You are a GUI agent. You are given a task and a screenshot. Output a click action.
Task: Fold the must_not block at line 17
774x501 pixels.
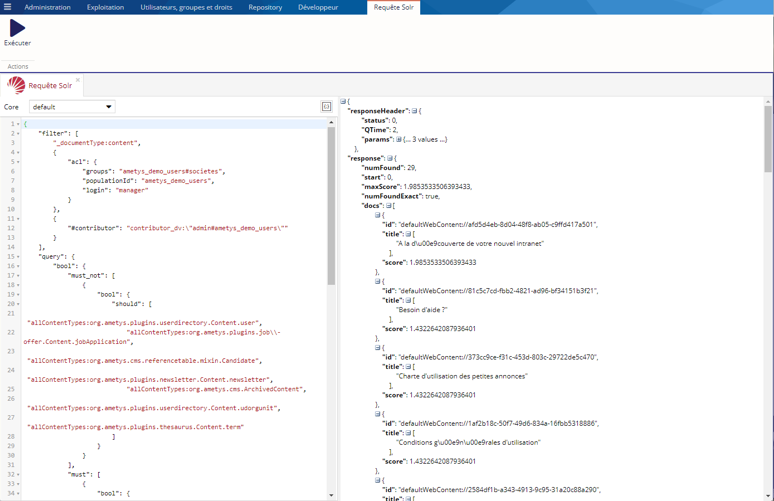(x=18, y=276)
